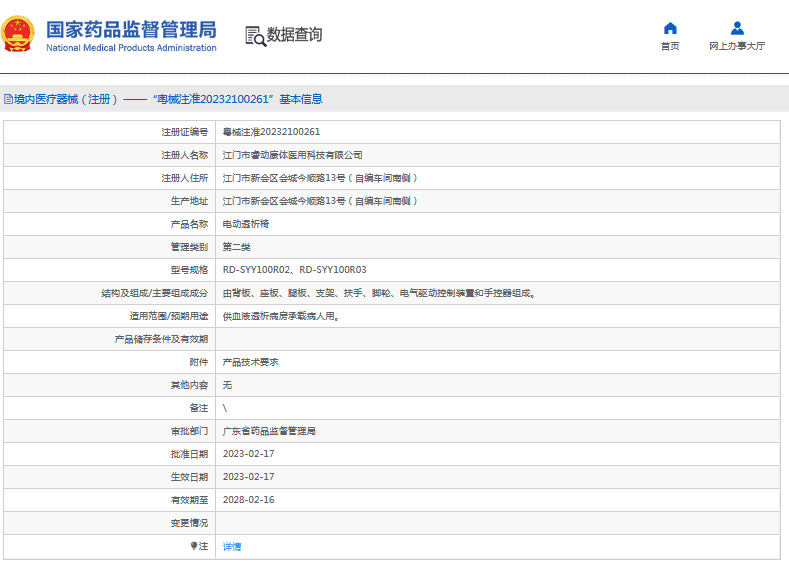Click the 数据查询 heading text
The height and width of the screenshot is (565, 789).
[x=294, y=35]
